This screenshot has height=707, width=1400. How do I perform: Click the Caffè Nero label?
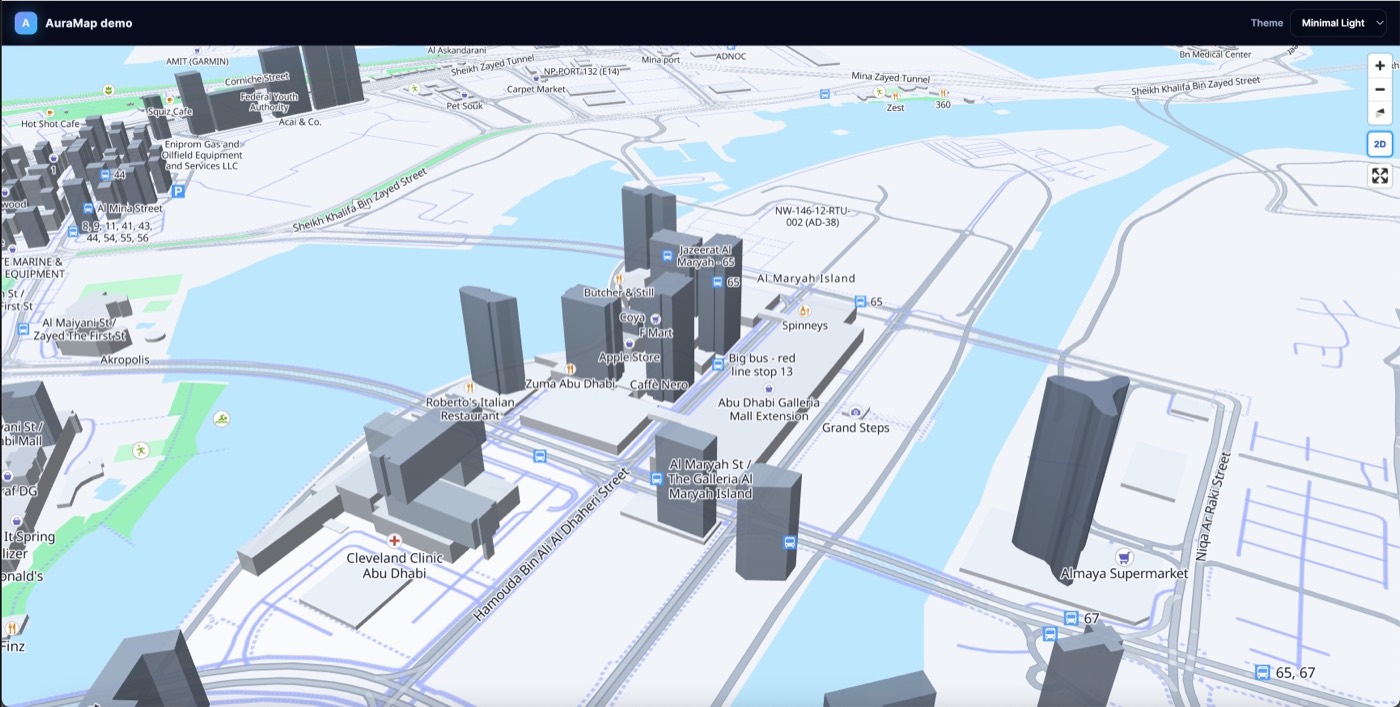pos(659,384)
